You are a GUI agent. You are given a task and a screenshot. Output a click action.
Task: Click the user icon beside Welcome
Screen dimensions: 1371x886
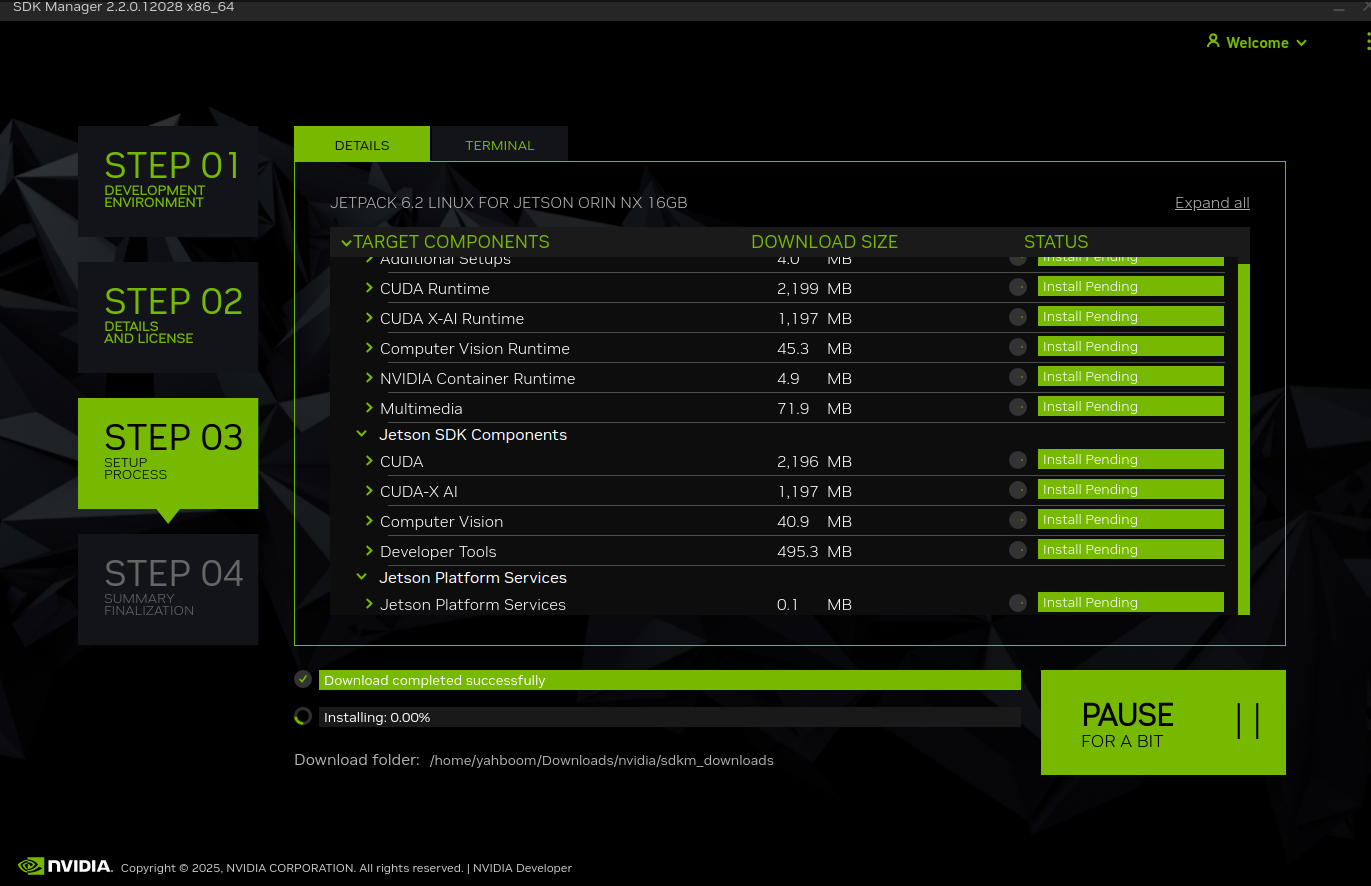[1213, 42]
